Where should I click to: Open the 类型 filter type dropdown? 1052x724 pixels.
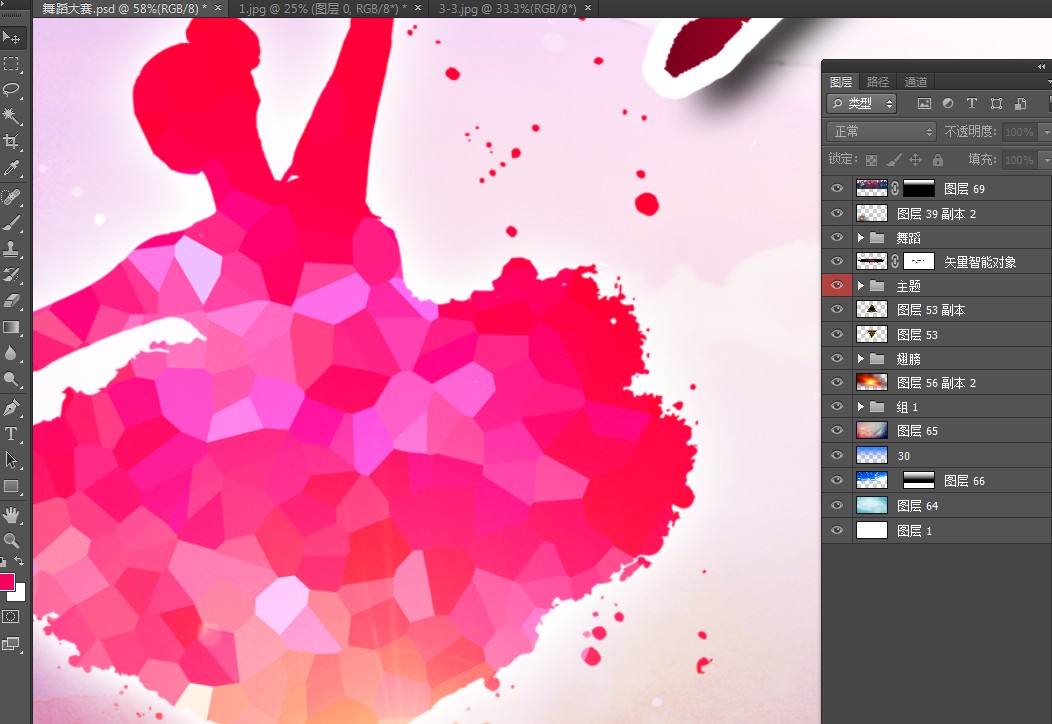point(862,103)
